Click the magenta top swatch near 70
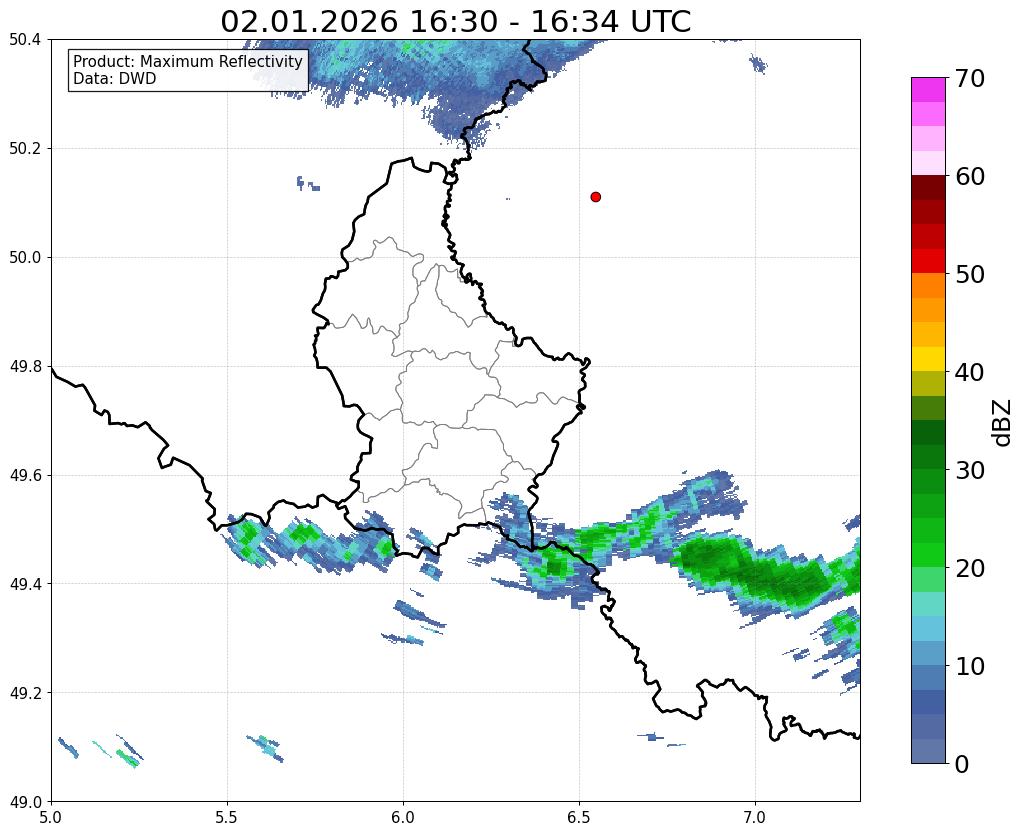 pos(928,89)
